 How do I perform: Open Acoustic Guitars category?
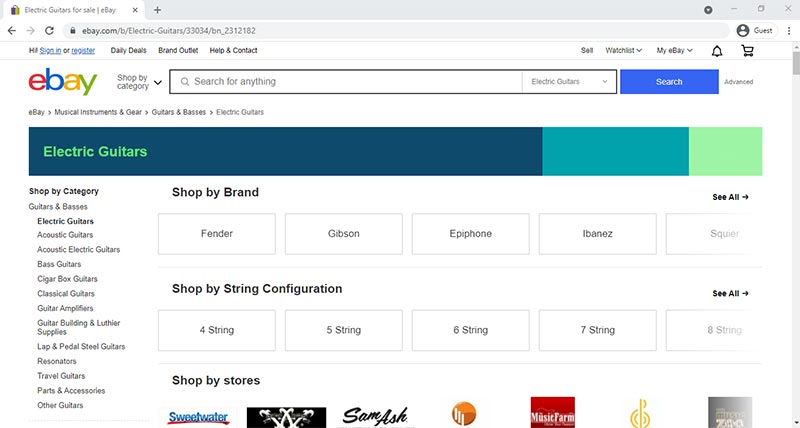click(65, 235)
